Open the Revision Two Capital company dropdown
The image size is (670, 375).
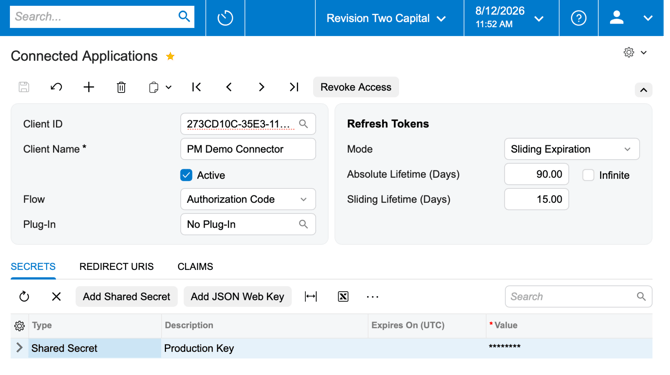click(386, 18)
